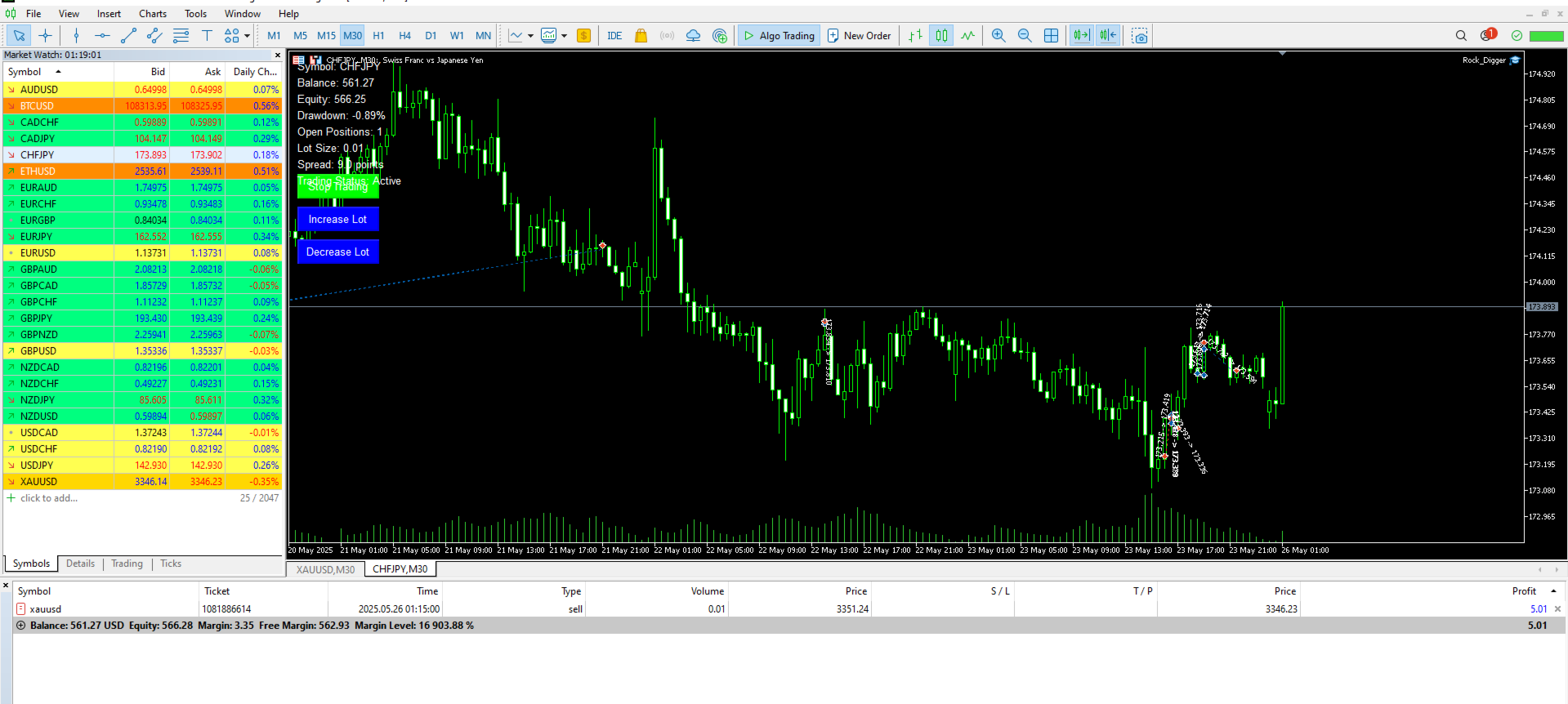Select the Fibonacci retracement tool
This screenshot has height=704, width=1568.
click(x=181, y=35)
